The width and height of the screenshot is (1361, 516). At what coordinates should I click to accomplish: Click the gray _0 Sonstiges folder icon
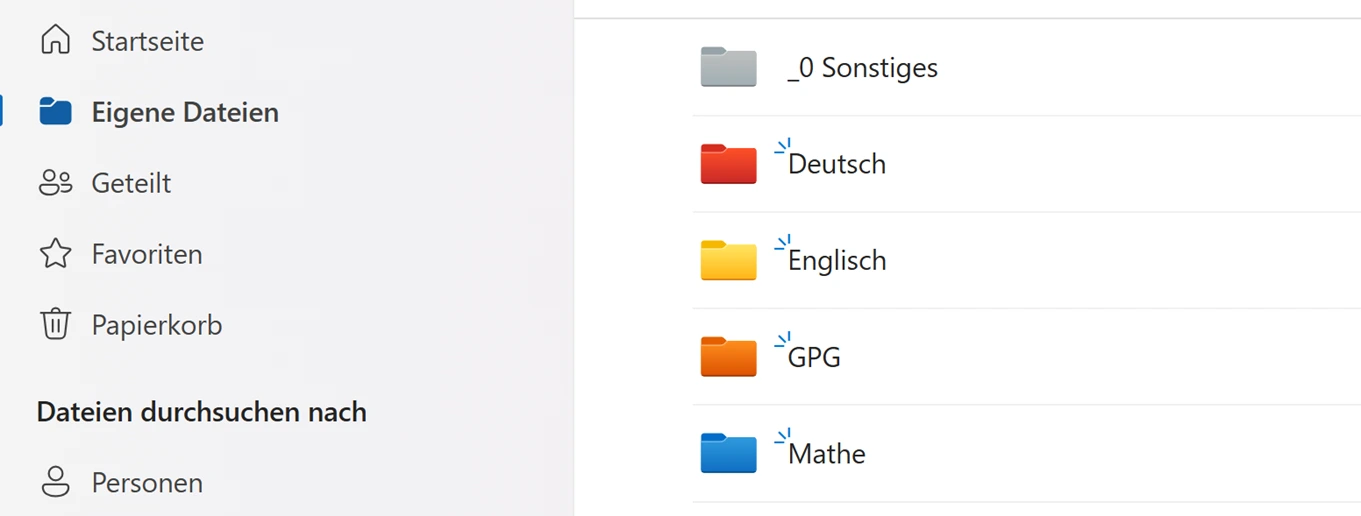click(728, 68)
